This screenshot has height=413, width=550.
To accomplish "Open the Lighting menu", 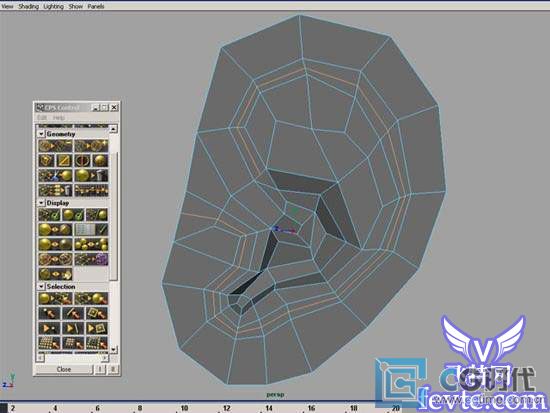I will (53, 6).
